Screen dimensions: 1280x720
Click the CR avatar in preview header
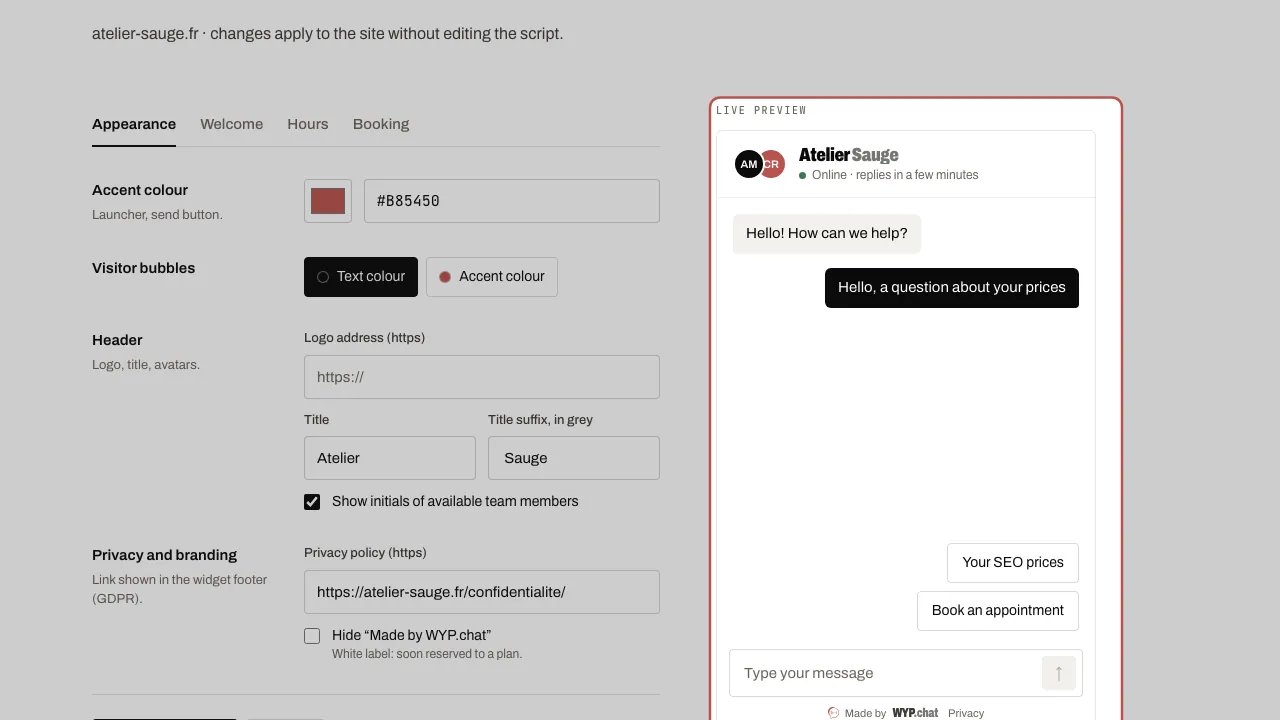point(774,164)
